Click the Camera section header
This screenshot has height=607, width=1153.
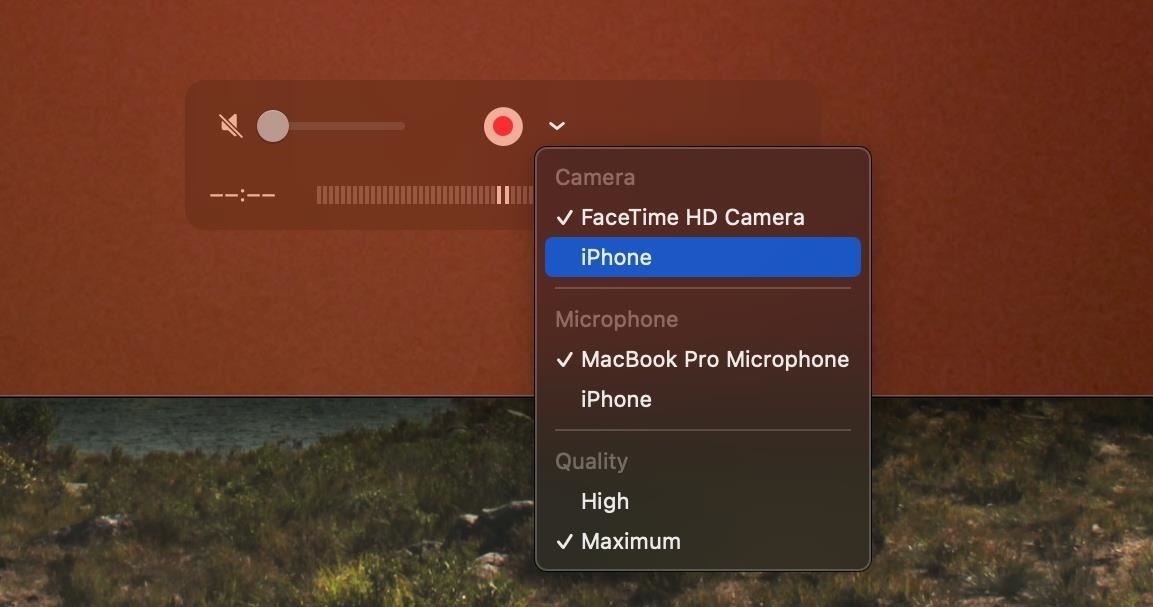pyautogui.click(x=595, y=178)
